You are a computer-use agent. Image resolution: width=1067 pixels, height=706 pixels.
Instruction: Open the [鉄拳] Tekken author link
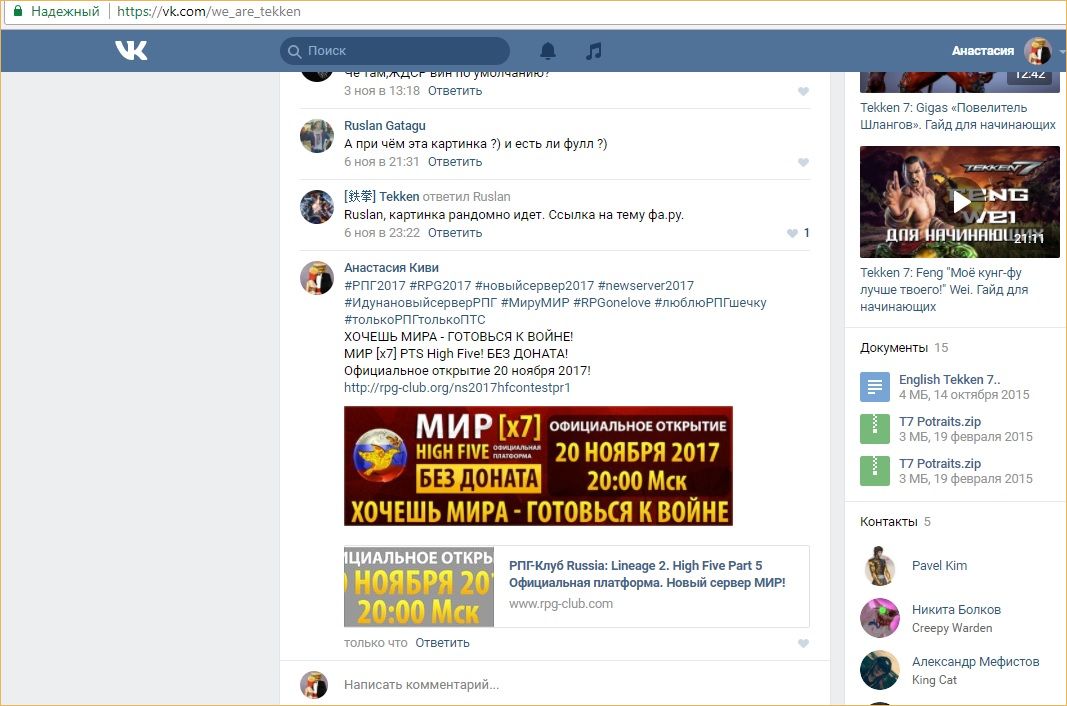pyautogui.click(x=382, y=196)
